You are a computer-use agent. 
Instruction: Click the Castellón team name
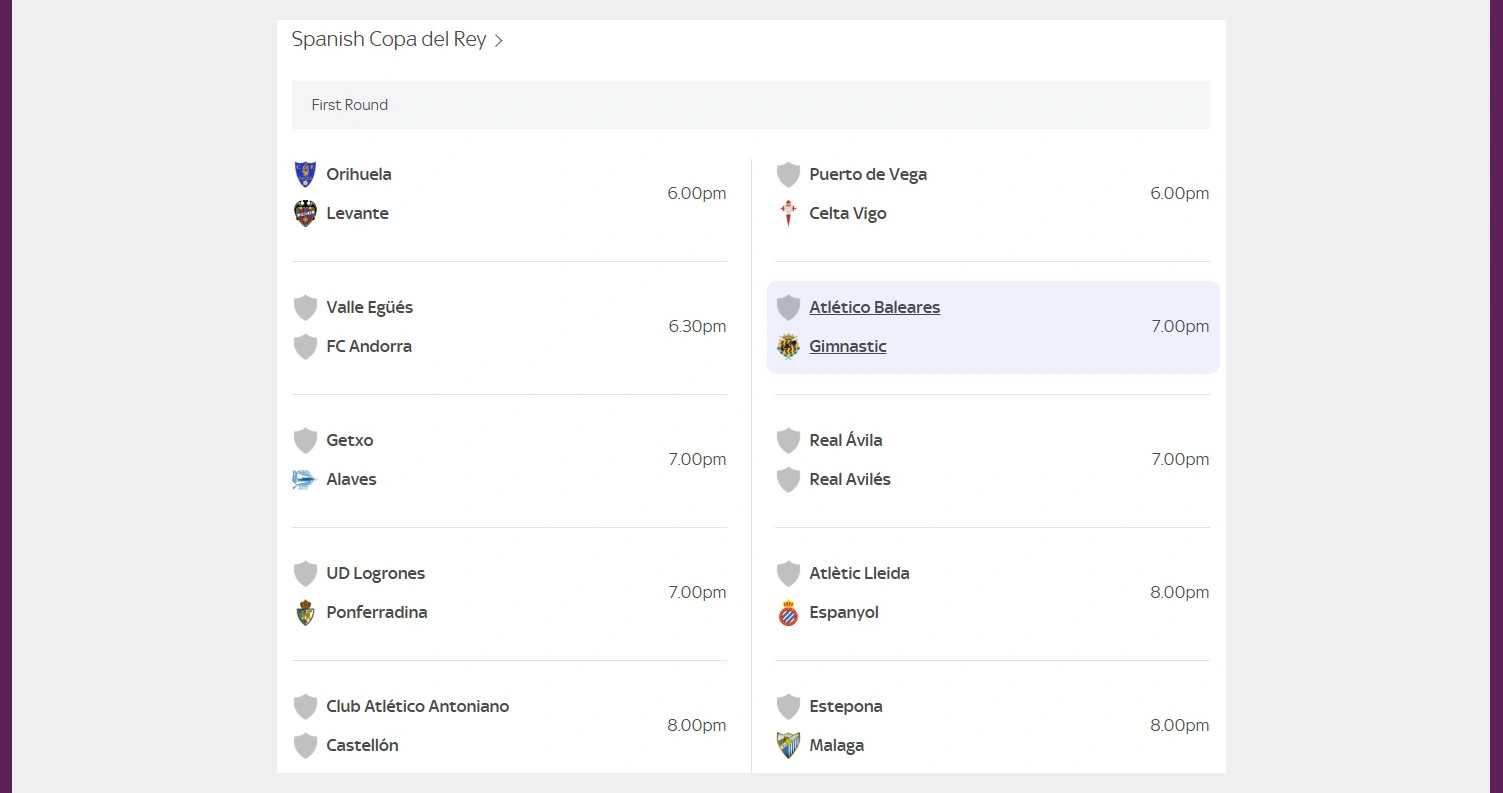362,745
